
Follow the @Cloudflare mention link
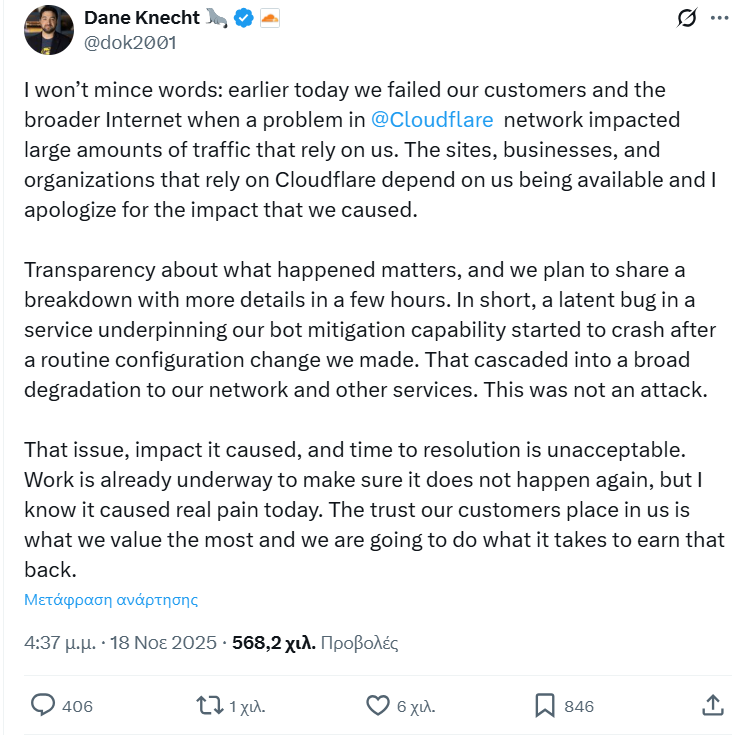(432, 119)
